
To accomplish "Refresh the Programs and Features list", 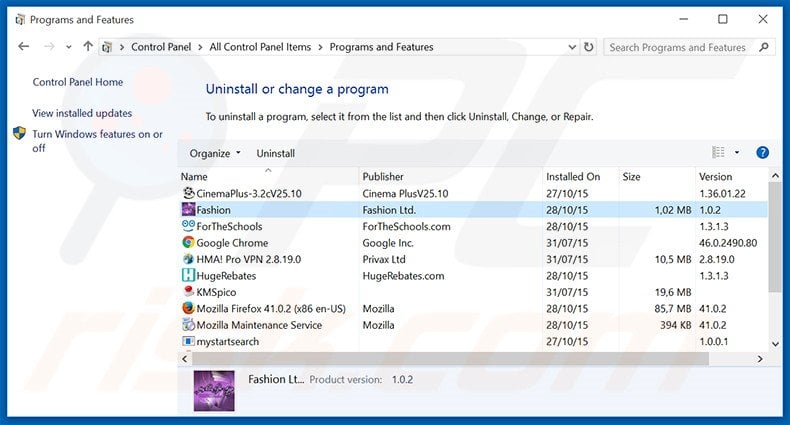I will [588, 47].
